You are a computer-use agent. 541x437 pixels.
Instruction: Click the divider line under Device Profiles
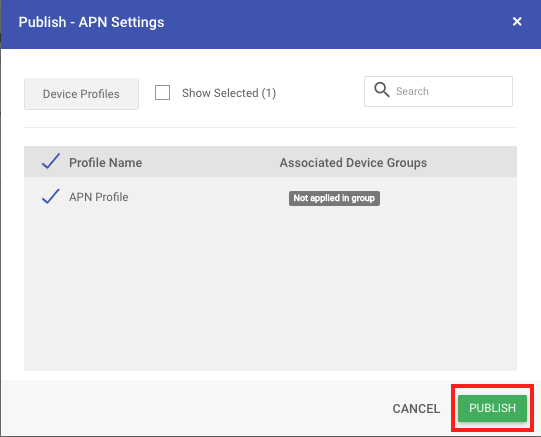[270, 127]
